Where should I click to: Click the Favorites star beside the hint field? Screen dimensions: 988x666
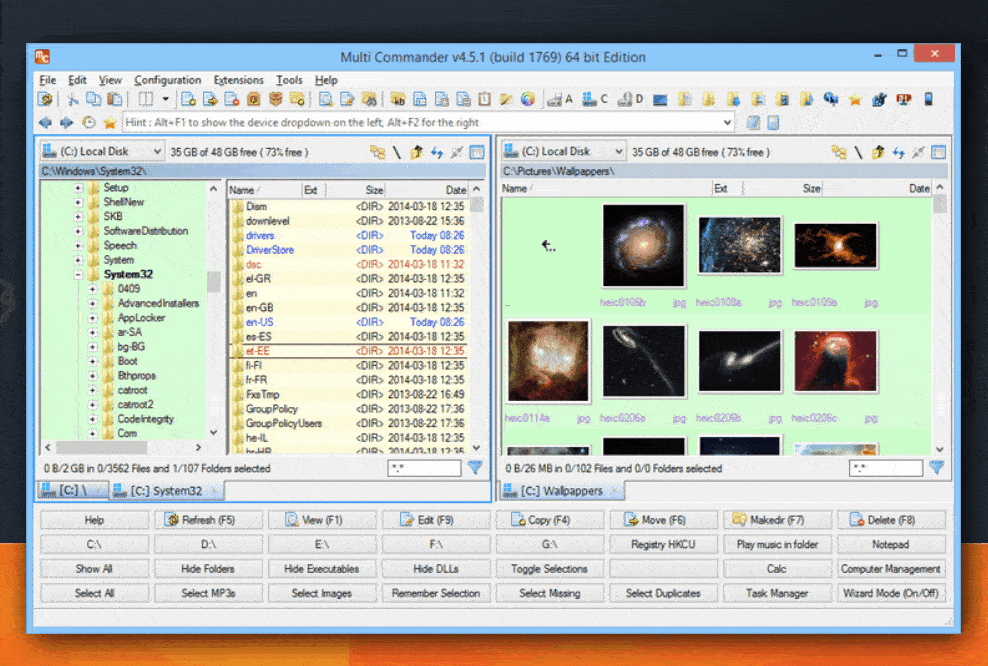point(110,122)
